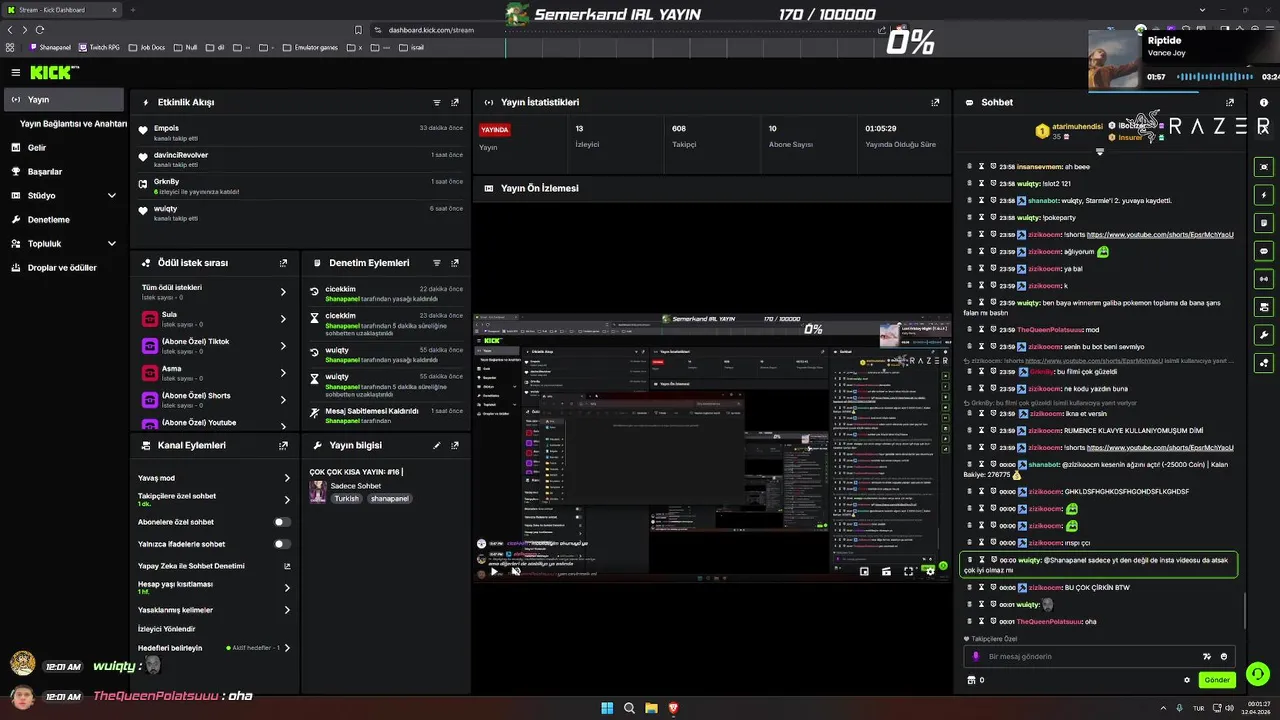Pop out the Sohbet chat panel
This screenshot has height=720, width=1280.
[1230, 102]
